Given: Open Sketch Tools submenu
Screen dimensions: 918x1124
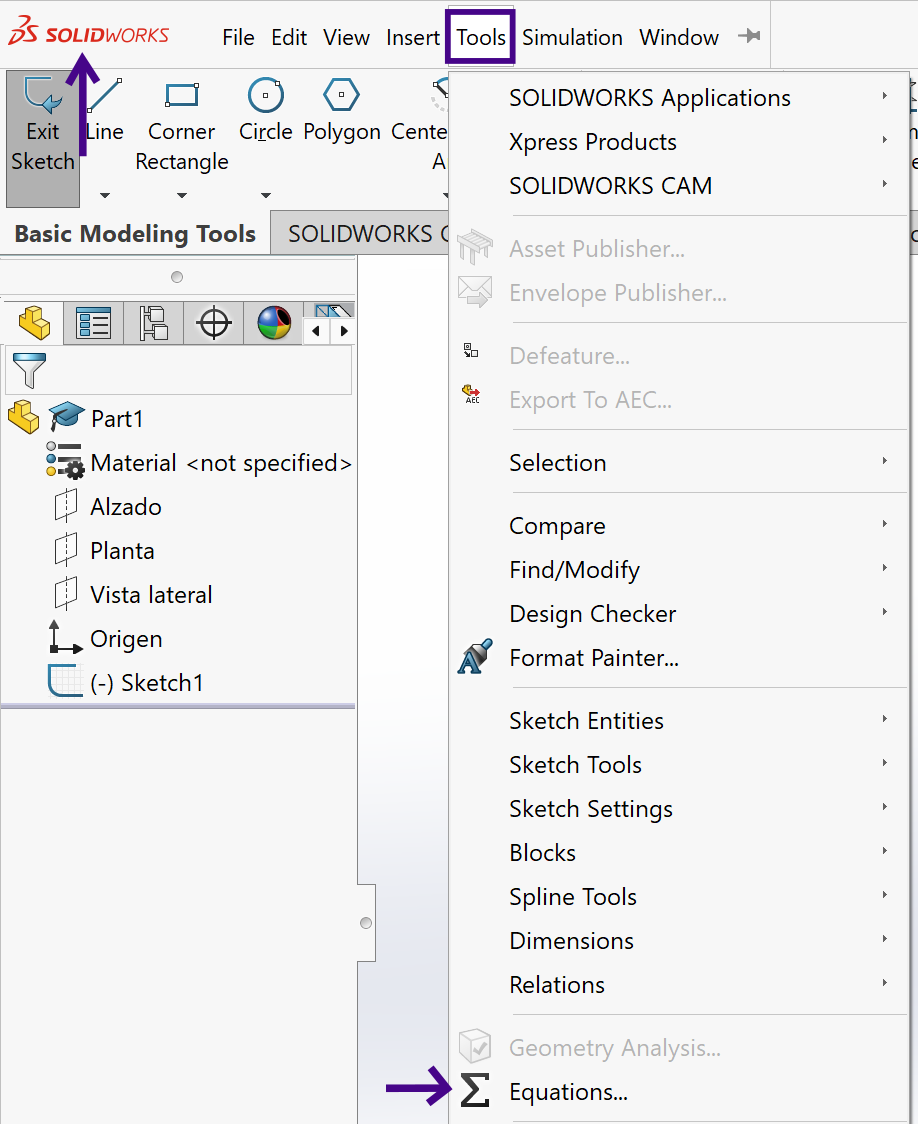Looking at the screenshot, I should coord(679,765).
